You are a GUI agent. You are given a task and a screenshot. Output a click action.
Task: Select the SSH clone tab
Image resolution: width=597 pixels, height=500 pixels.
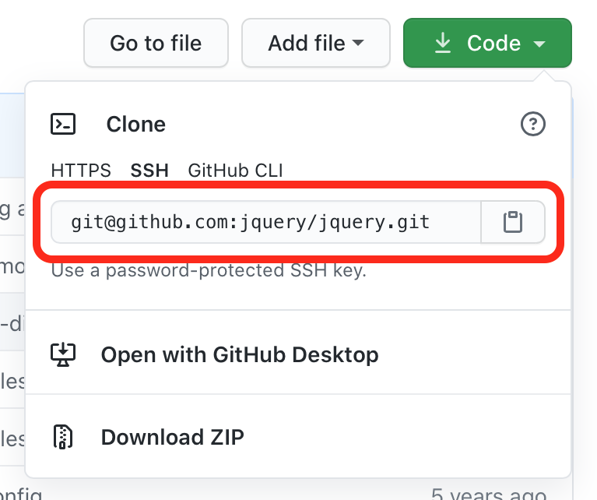point(149,170)
